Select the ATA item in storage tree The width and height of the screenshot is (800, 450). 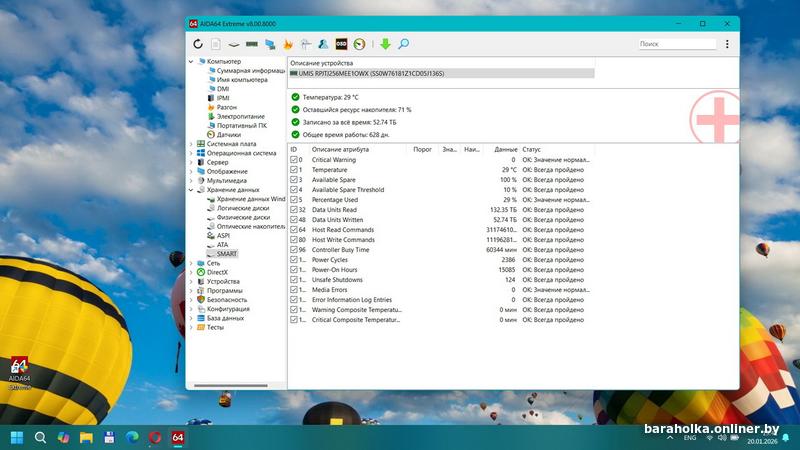tap(222, 245)
